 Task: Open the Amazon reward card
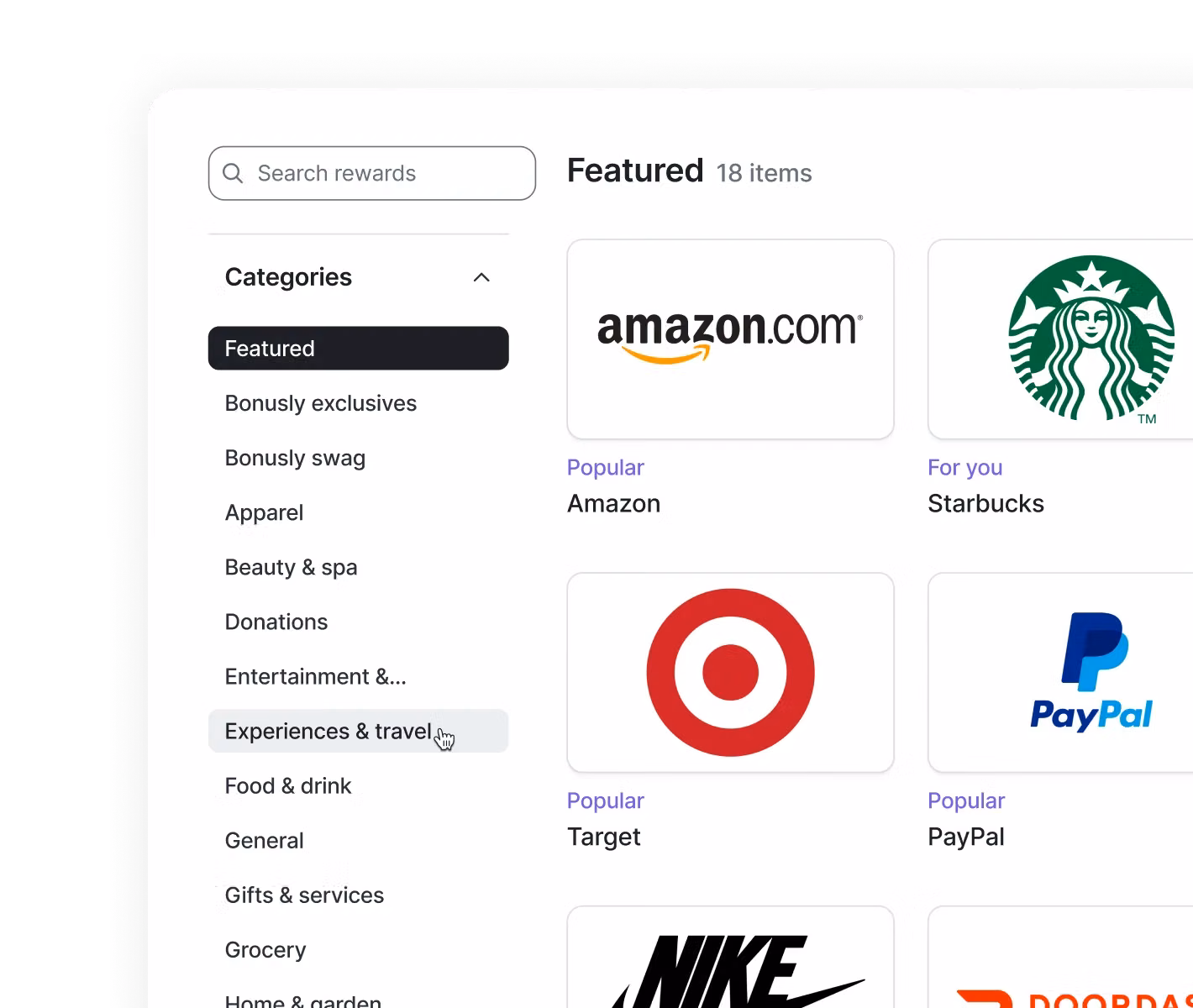(730, 339)
